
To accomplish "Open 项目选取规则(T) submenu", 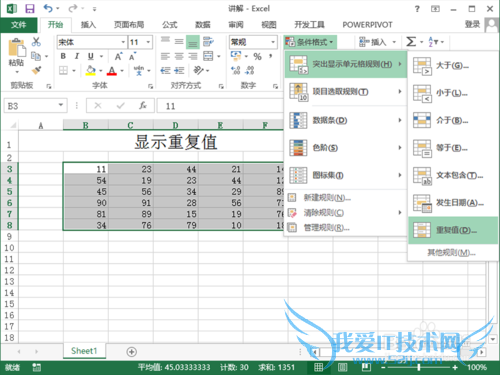I will 346,92.
